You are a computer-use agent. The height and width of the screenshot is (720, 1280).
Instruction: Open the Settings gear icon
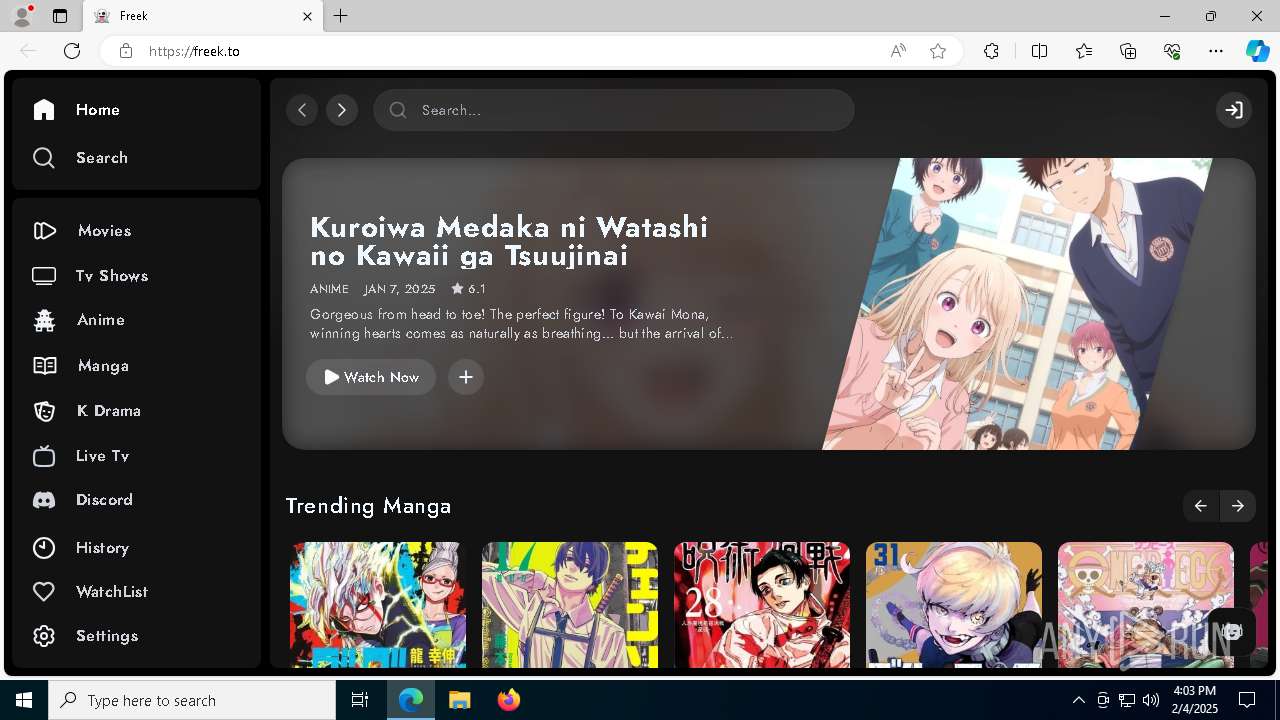click(x=44, y=636)
